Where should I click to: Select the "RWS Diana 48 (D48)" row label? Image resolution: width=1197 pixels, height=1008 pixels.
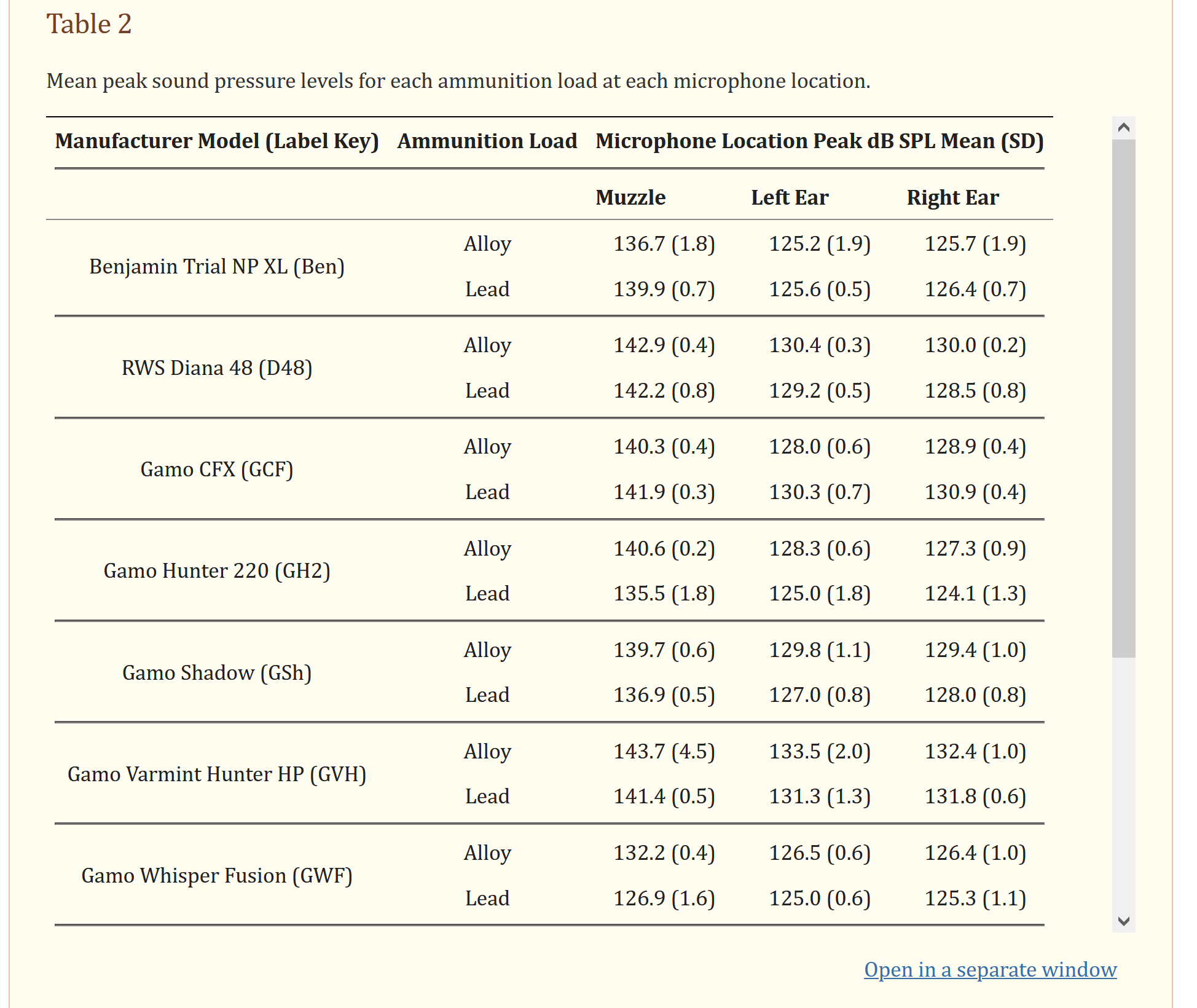(217, 368)
